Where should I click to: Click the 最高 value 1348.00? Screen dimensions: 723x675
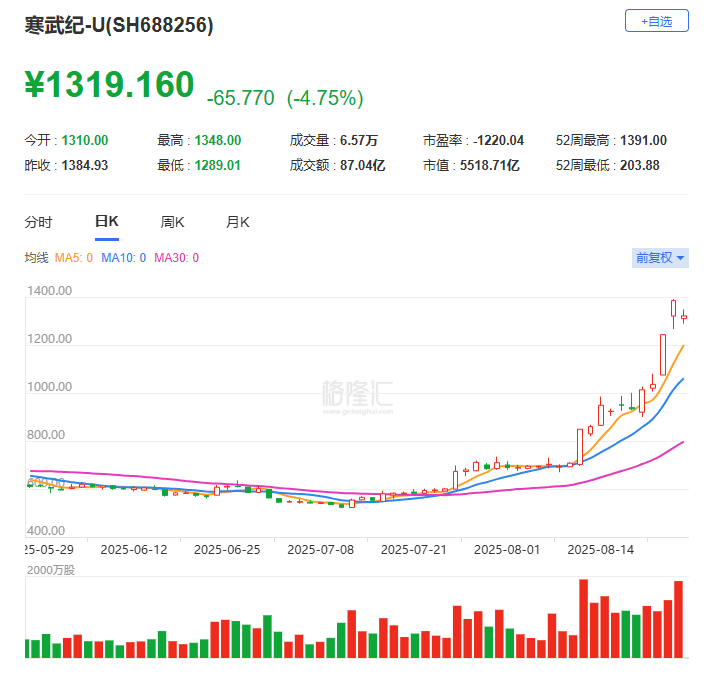pos(218,140)
